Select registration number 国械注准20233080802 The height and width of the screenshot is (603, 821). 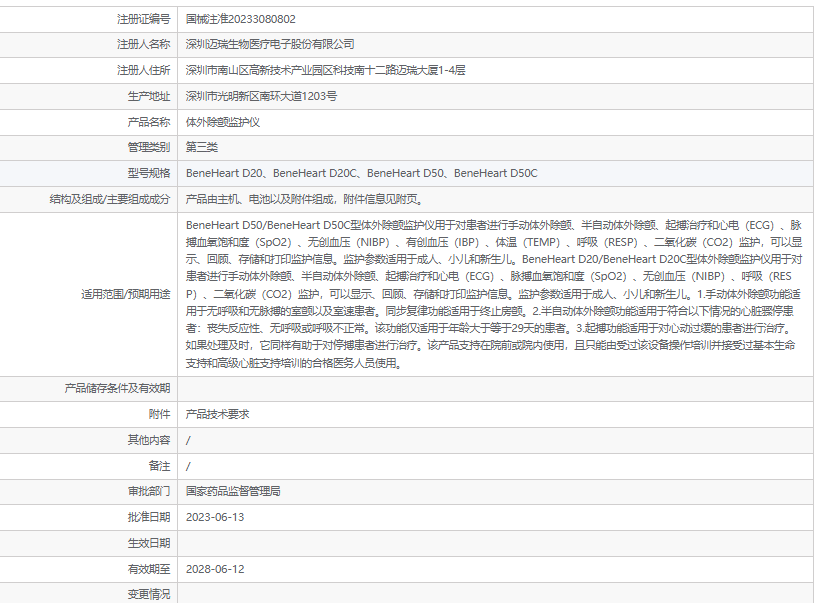pos(240,19)
